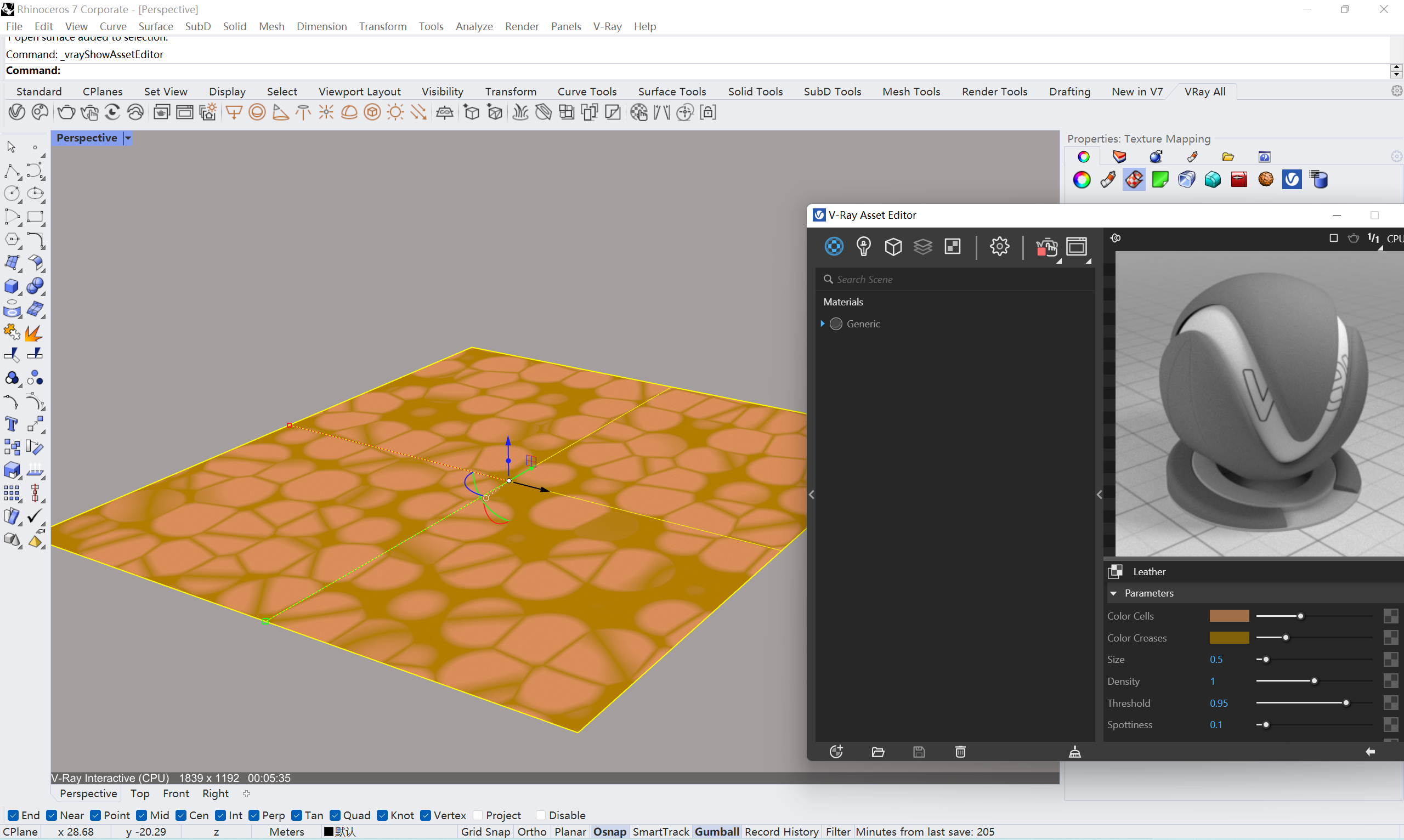Switch to the Top viewport tab
The height and width of the screenshot is (840, 1404).
140,793
